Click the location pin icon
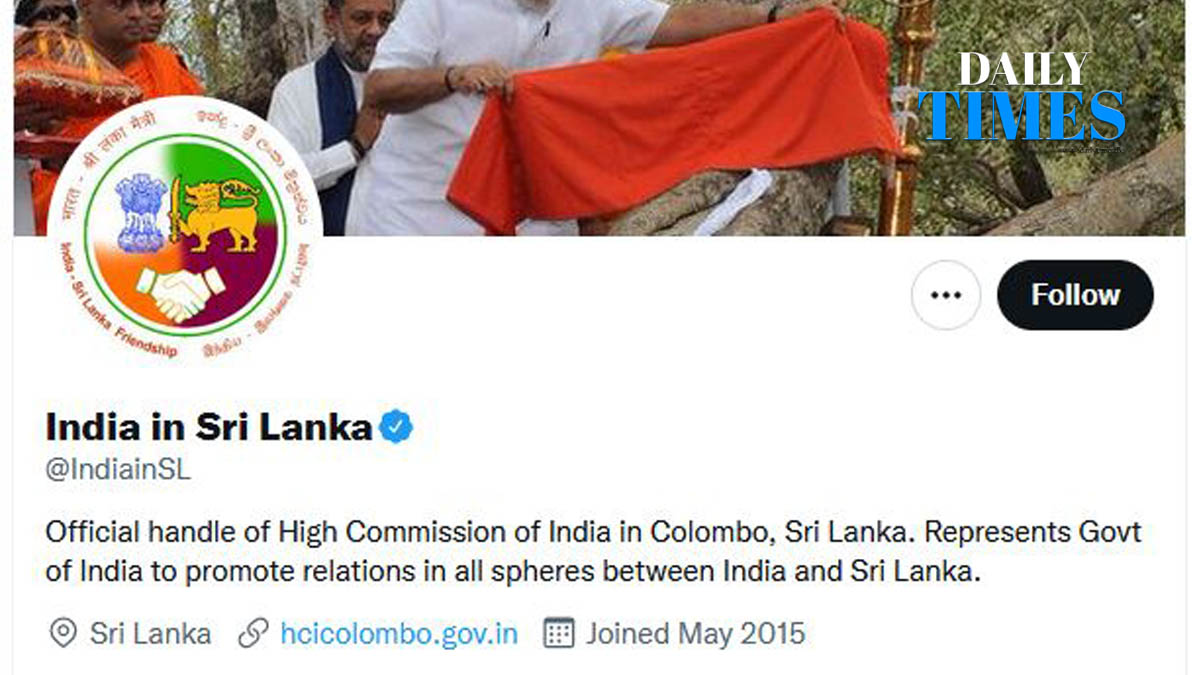This screenshot has width=1200, height=675. click(x=63, y=633)
